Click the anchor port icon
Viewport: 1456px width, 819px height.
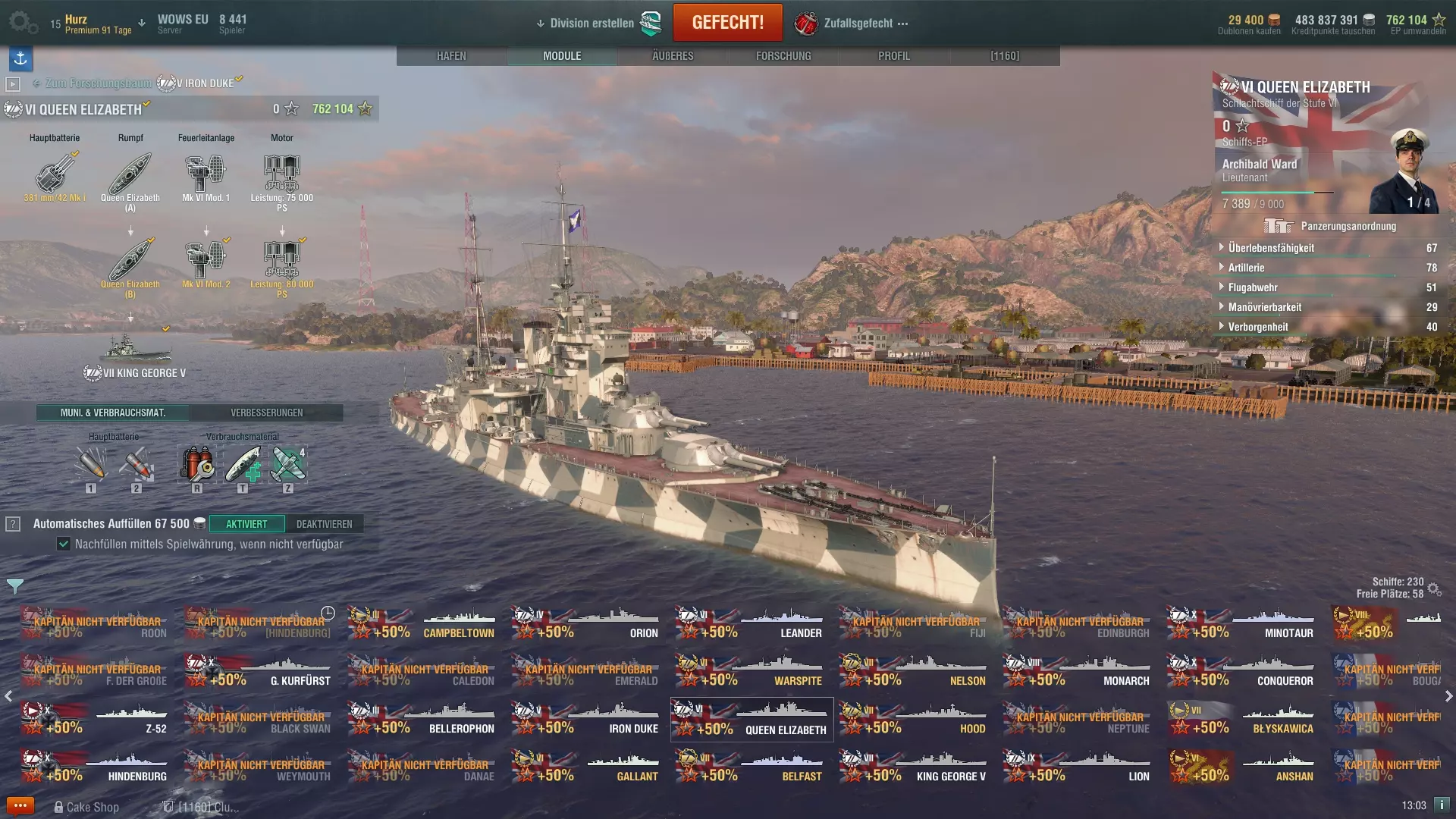pyautogui.click(x=20, y=58)
